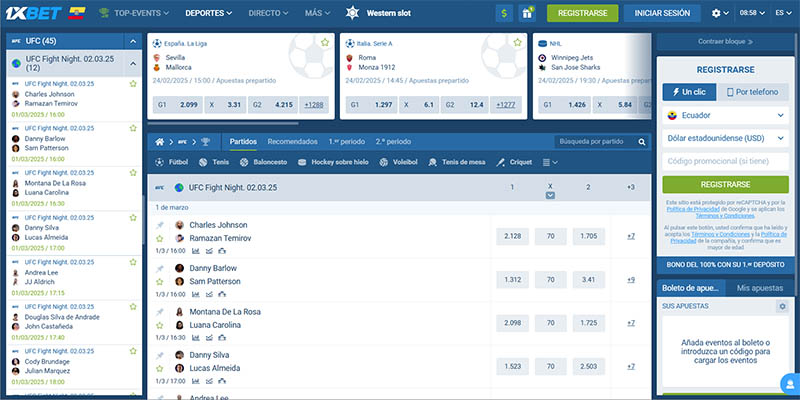Screen dimensions: 800x400
Task: Star Danny Silva fight in sidebar
Action: 133,217
